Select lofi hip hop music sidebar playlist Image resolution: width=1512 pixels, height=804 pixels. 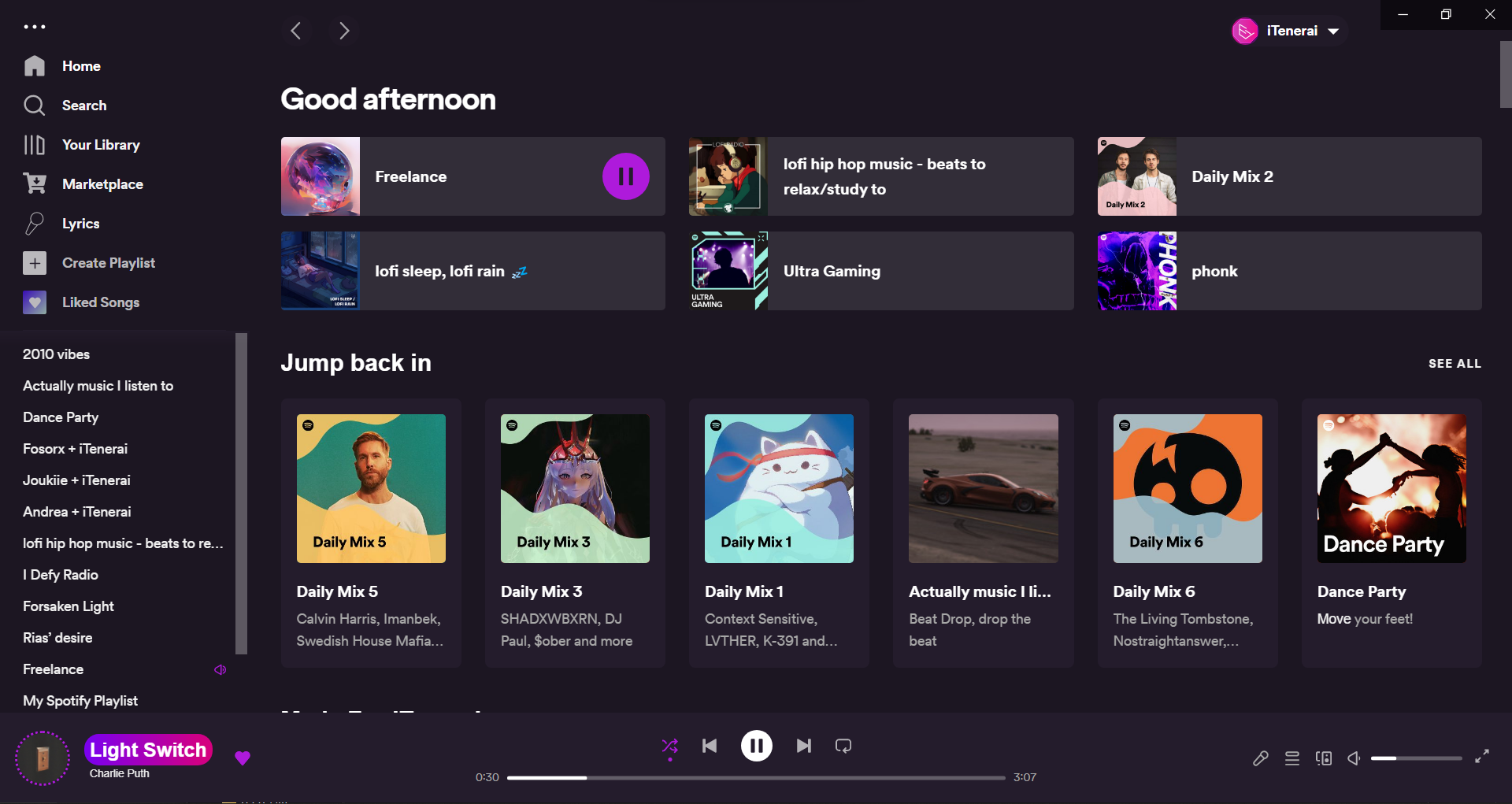click(x=123, y=543)
